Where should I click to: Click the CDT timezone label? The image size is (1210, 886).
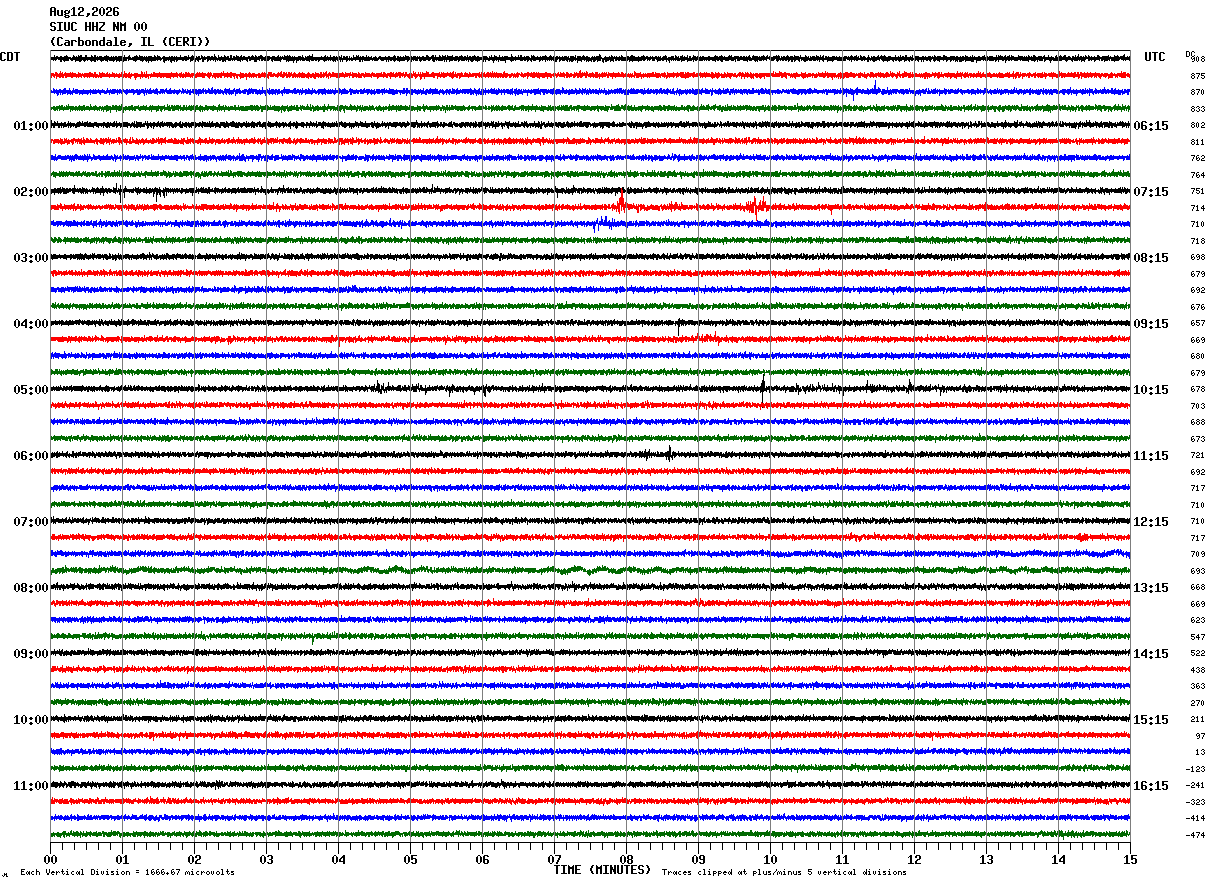point(10,57)
